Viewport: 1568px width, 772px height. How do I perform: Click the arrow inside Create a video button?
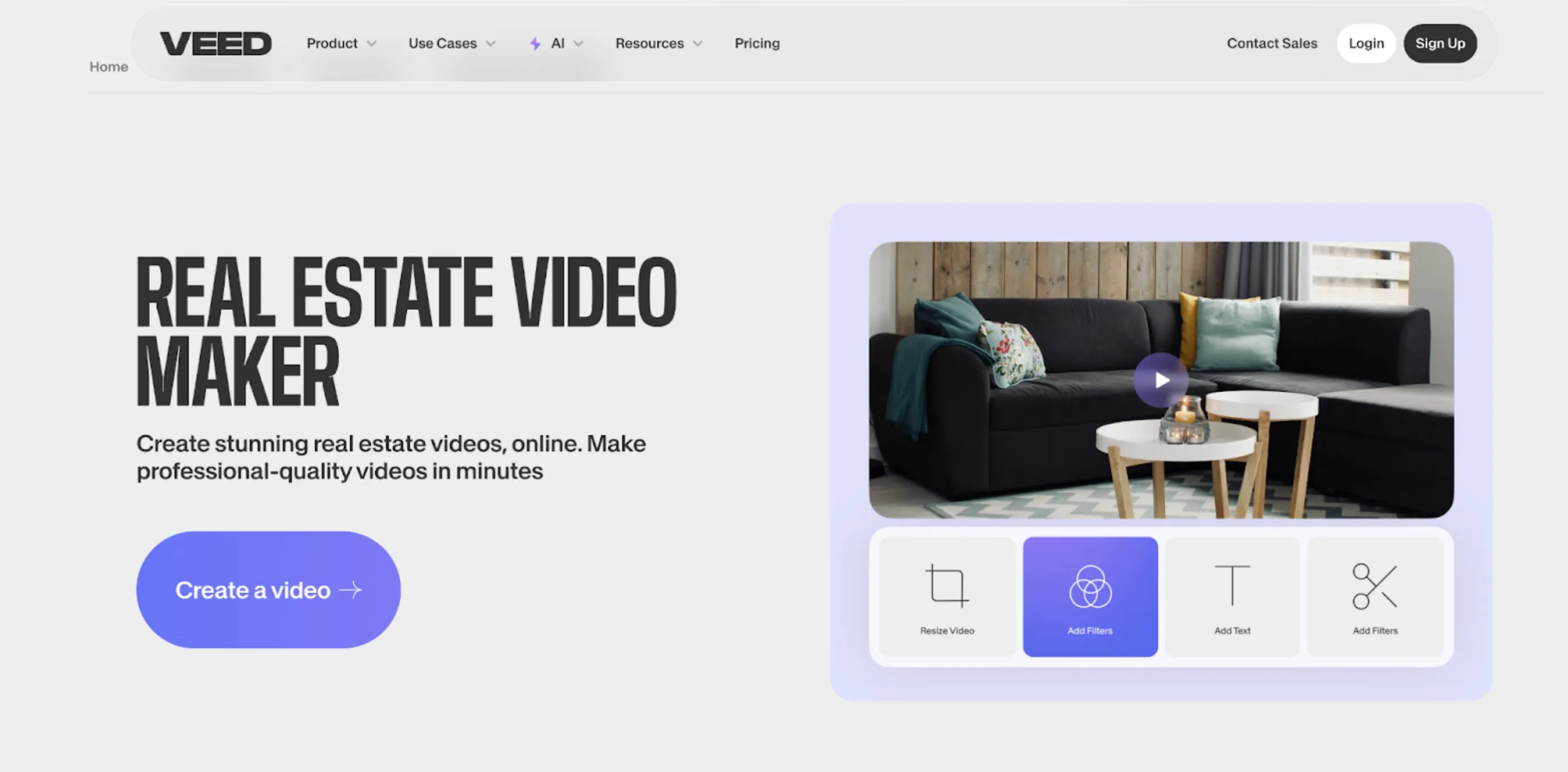(x=352, y=589)
